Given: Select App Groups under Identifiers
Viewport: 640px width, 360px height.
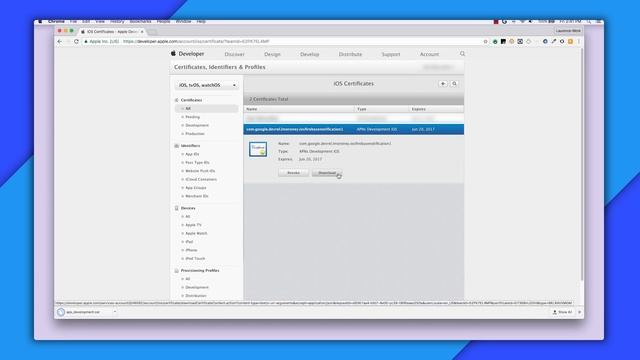Looking at the screenshot, I should (x=196, y=188).
